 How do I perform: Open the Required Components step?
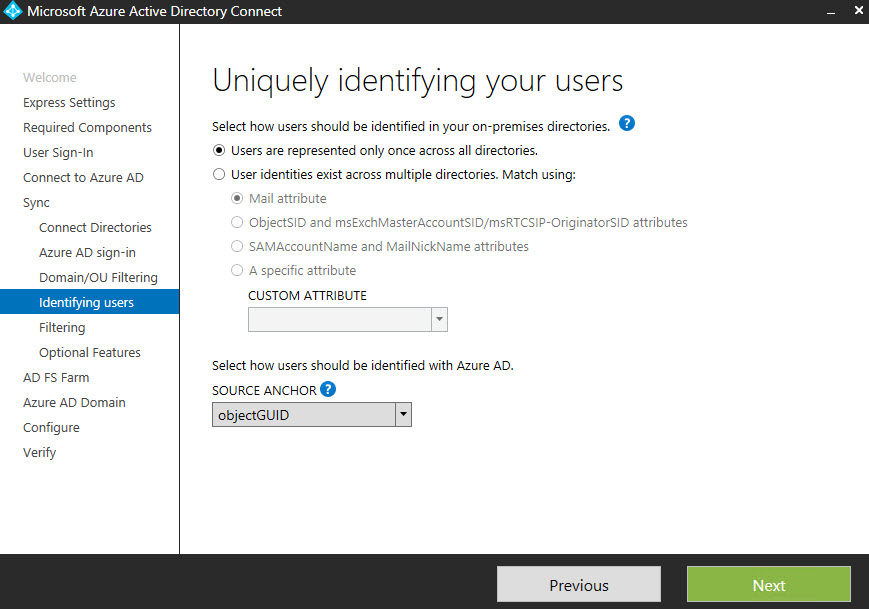(87, 128)
